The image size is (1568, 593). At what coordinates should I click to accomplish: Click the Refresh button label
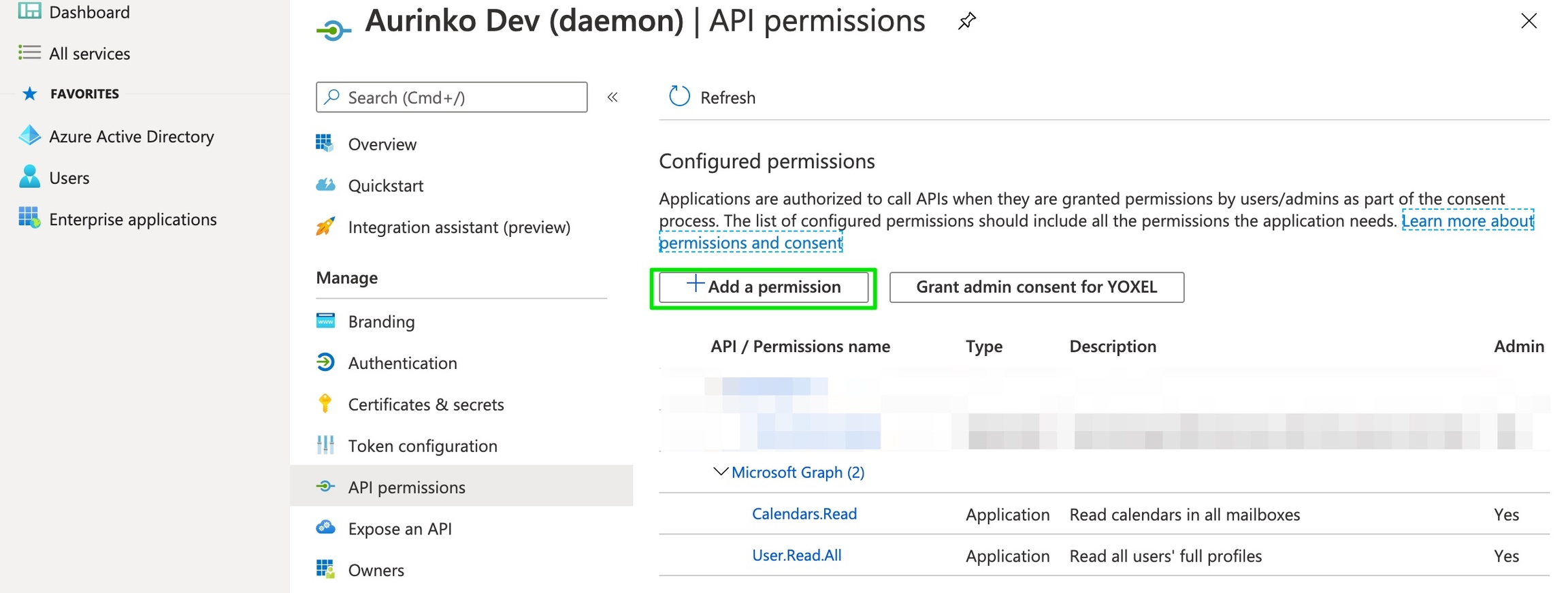tap(728, 97)
